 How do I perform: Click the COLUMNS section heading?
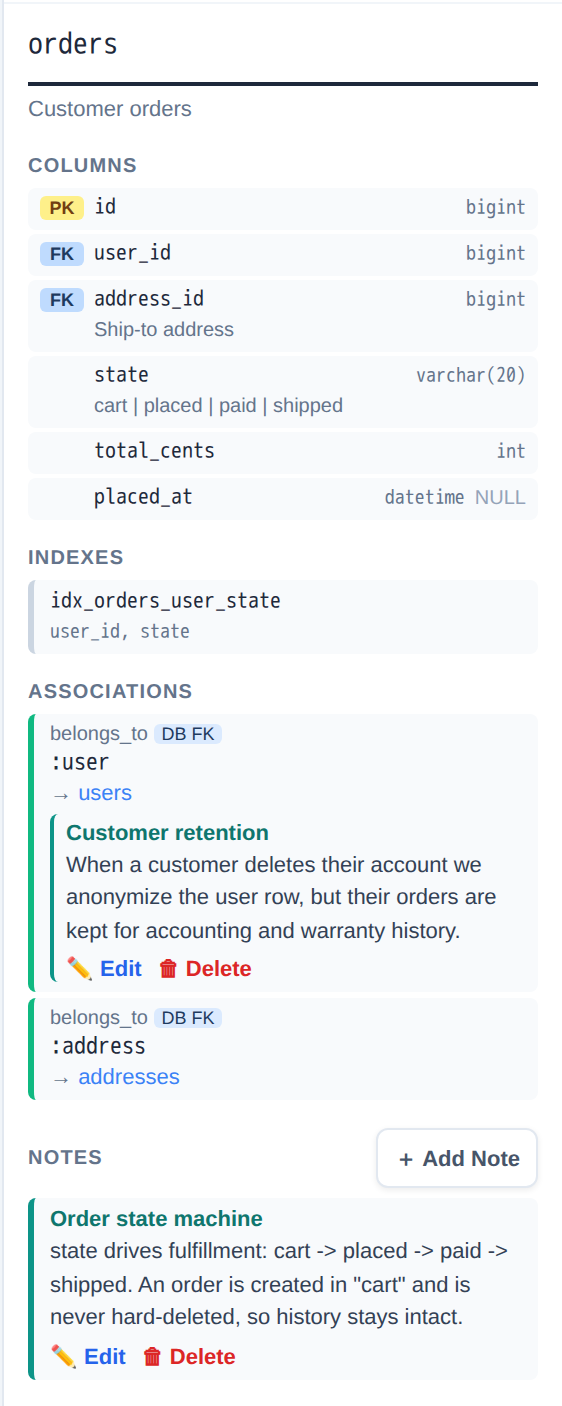click(x=82, y=166)
